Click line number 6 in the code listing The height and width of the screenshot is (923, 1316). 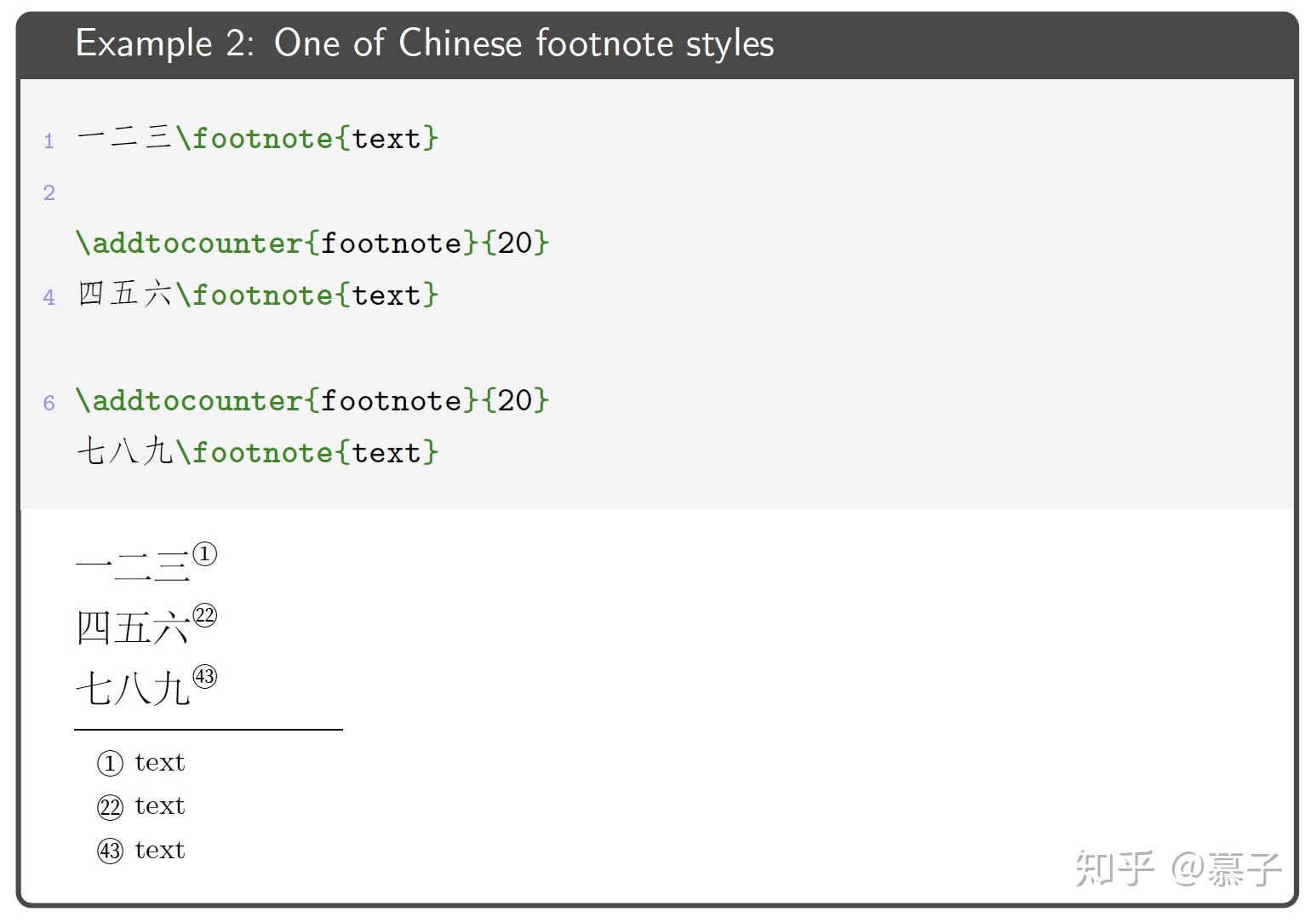click(x=49, y=403)
